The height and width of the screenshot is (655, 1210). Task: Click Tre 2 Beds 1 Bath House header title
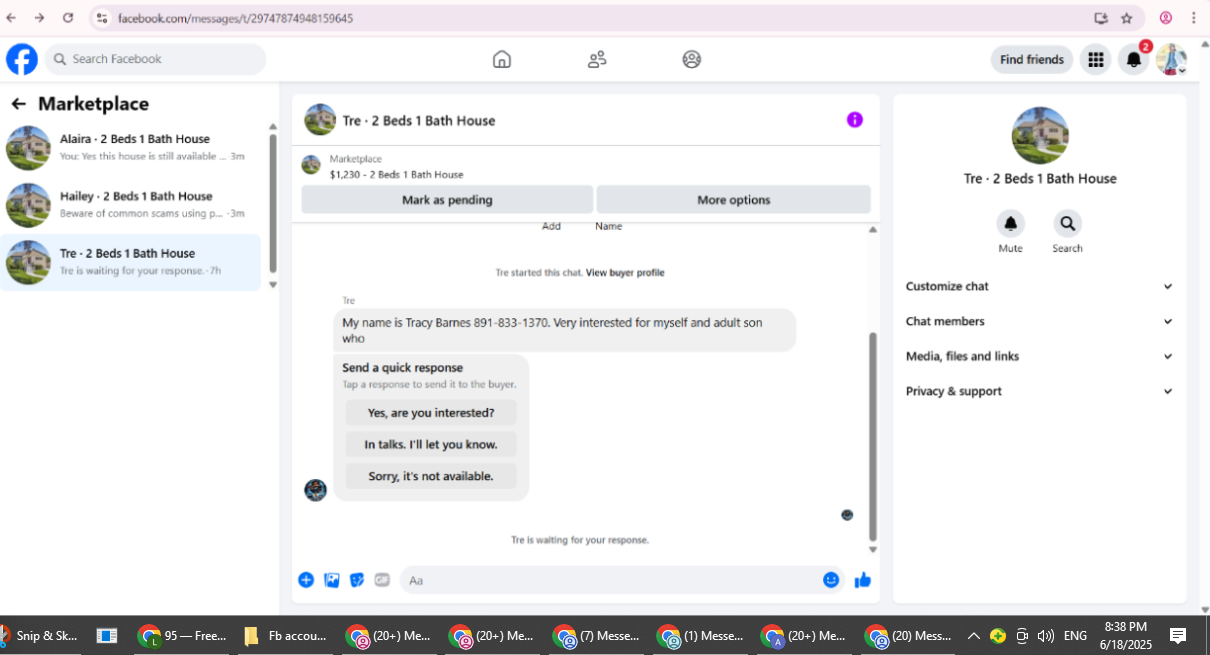pos(419,121)
